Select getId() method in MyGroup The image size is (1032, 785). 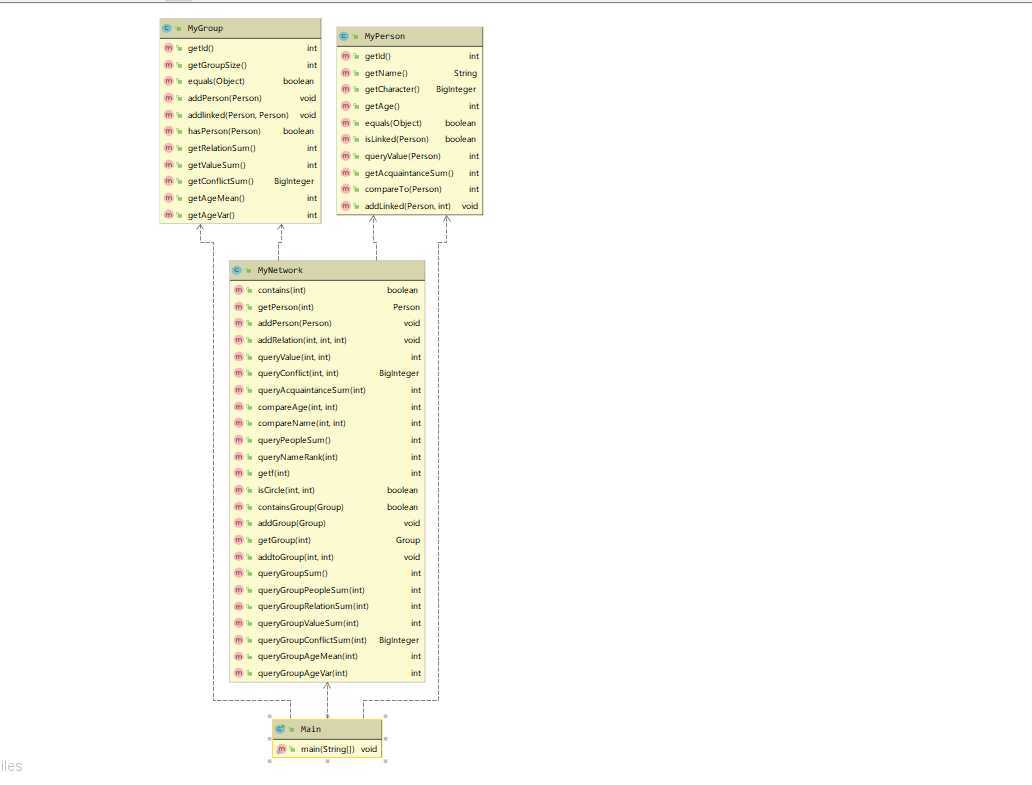point(240,48)
